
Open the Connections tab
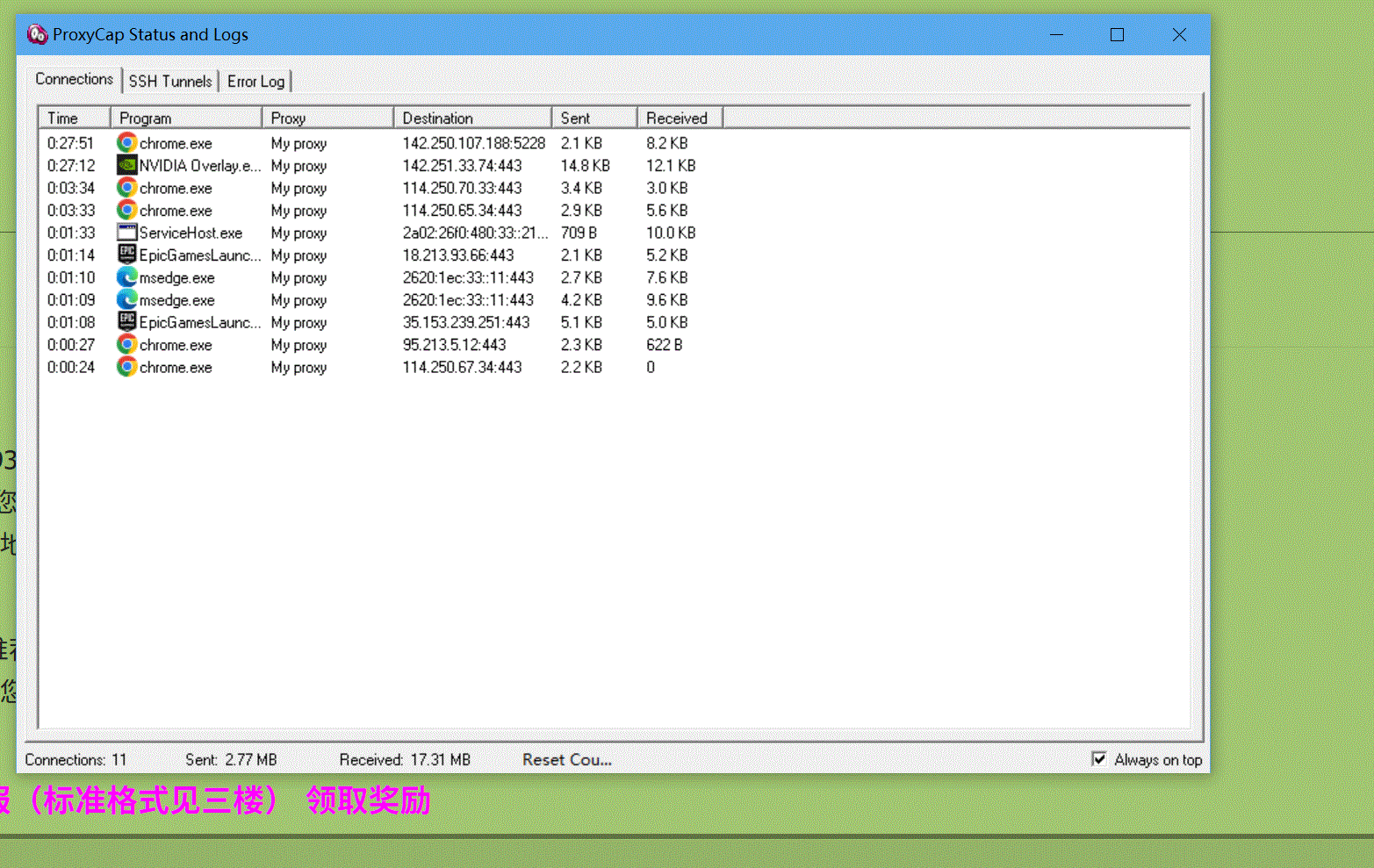point(74,79)
